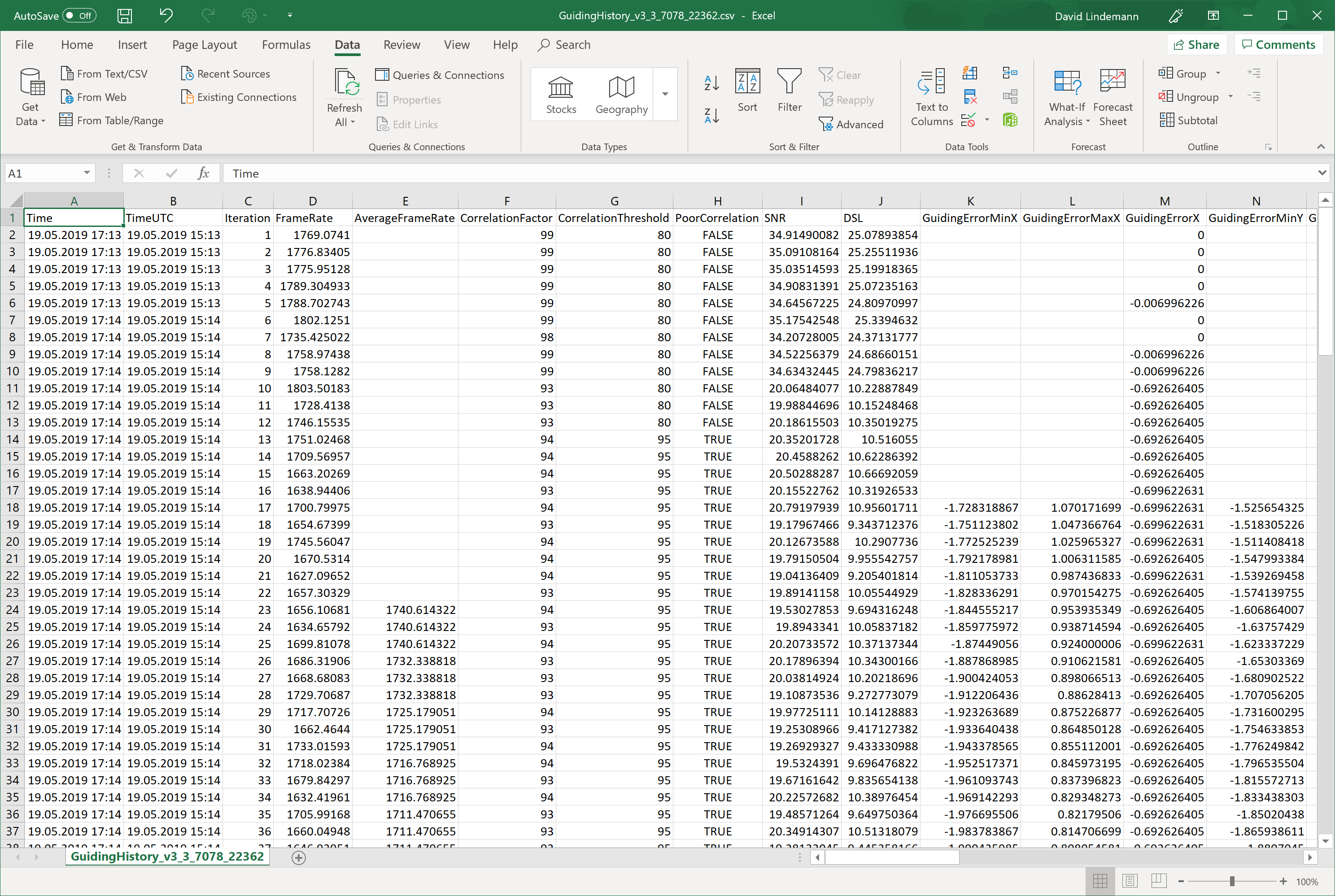
Task: Click the Save icon in title bar
Action: 124,15
